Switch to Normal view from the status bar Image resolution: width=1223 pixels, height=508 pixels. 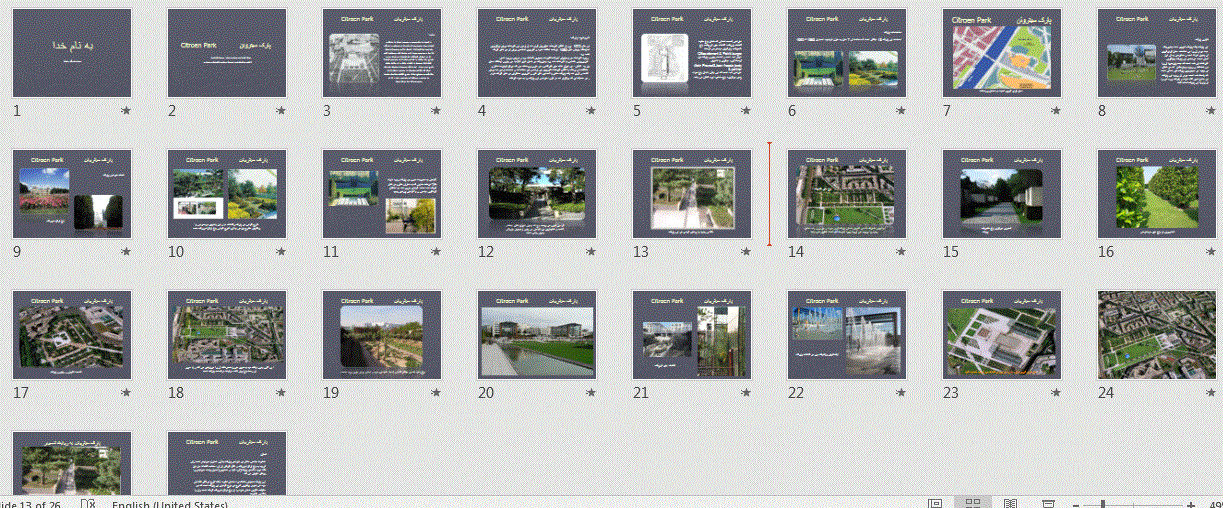(935, 503)
